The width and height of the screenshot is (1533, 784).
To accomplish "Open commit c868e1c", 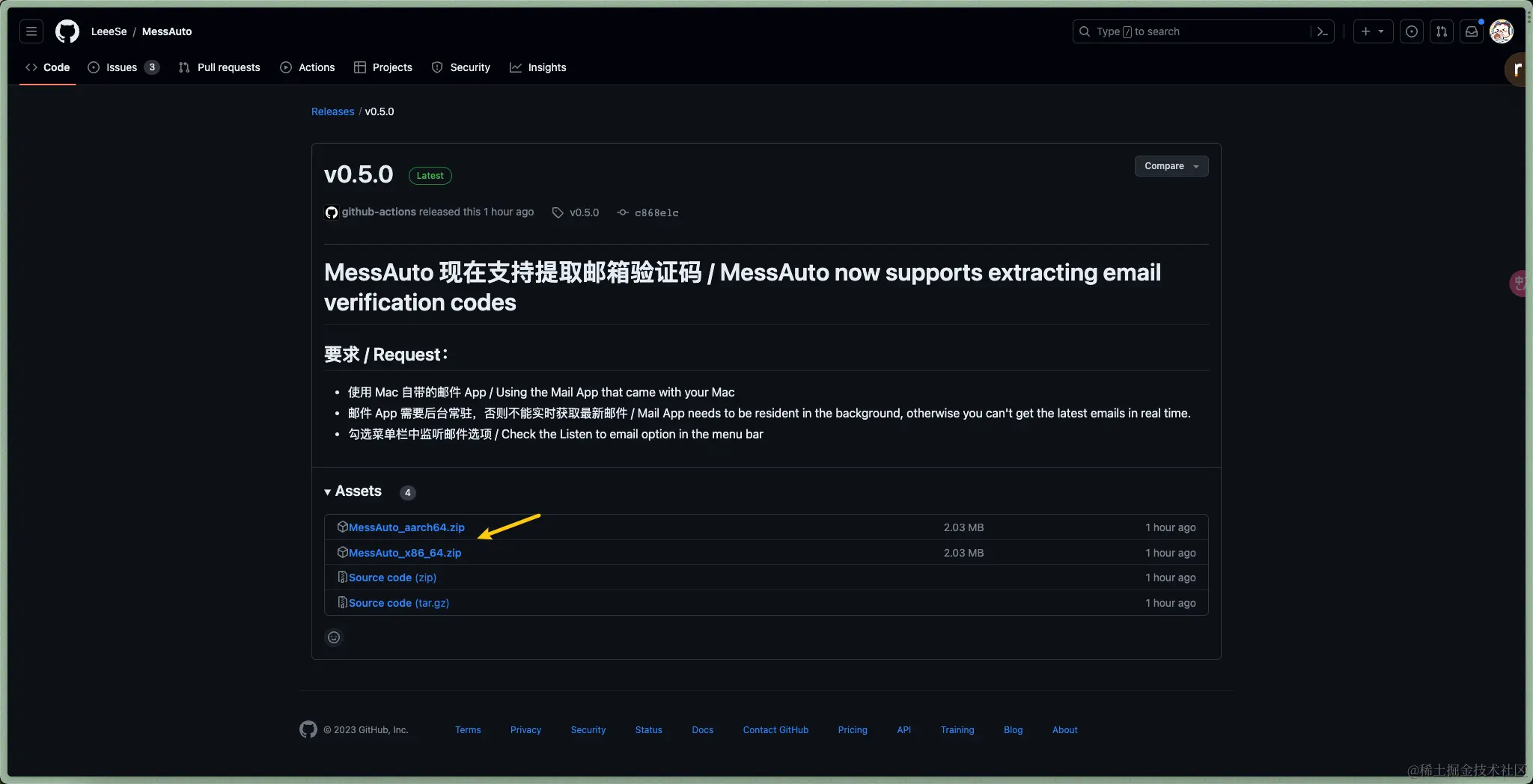I will (656, 212).
